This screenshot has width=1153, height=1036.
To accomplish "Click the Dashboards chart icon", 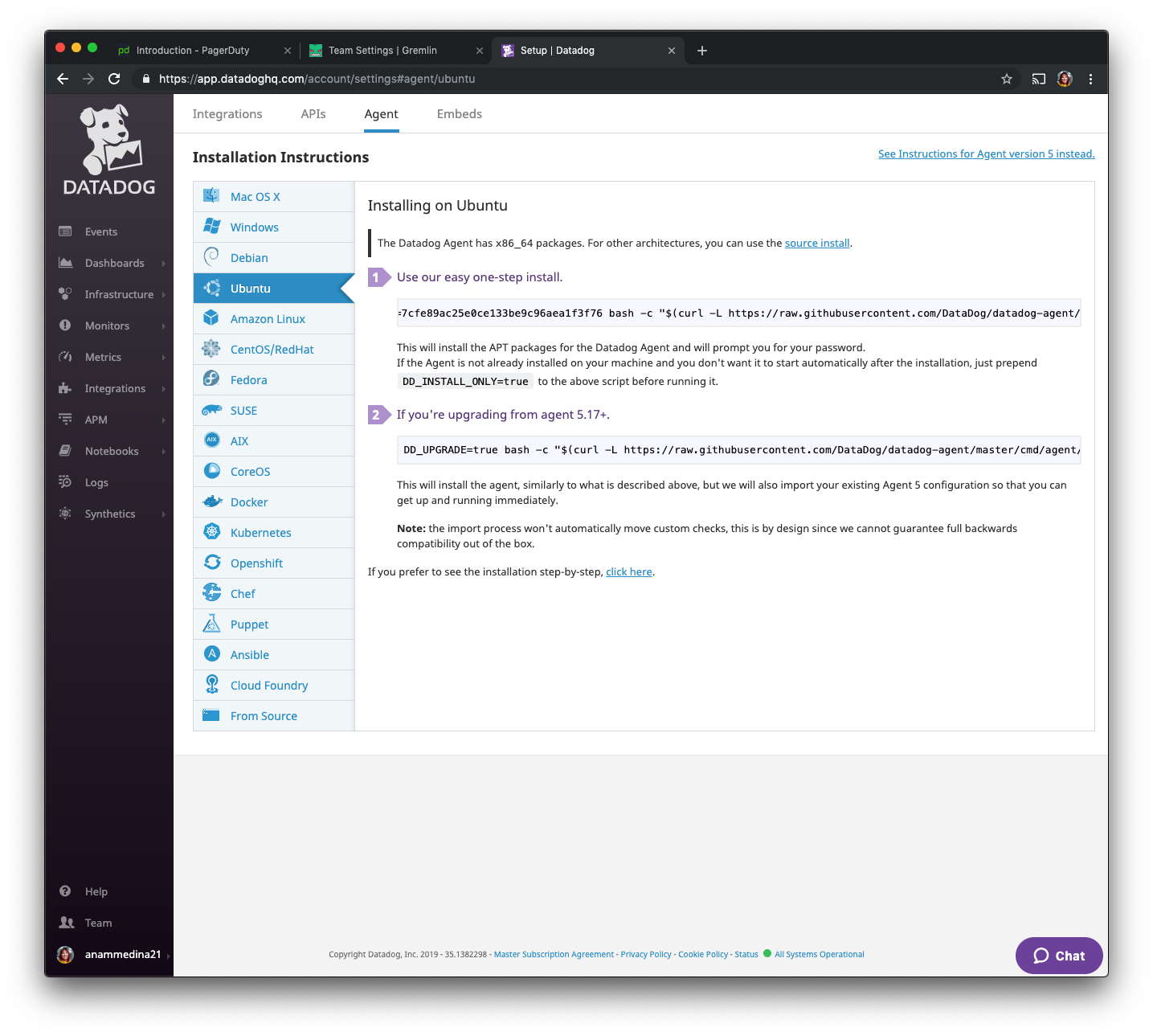I will pos(65,263).
